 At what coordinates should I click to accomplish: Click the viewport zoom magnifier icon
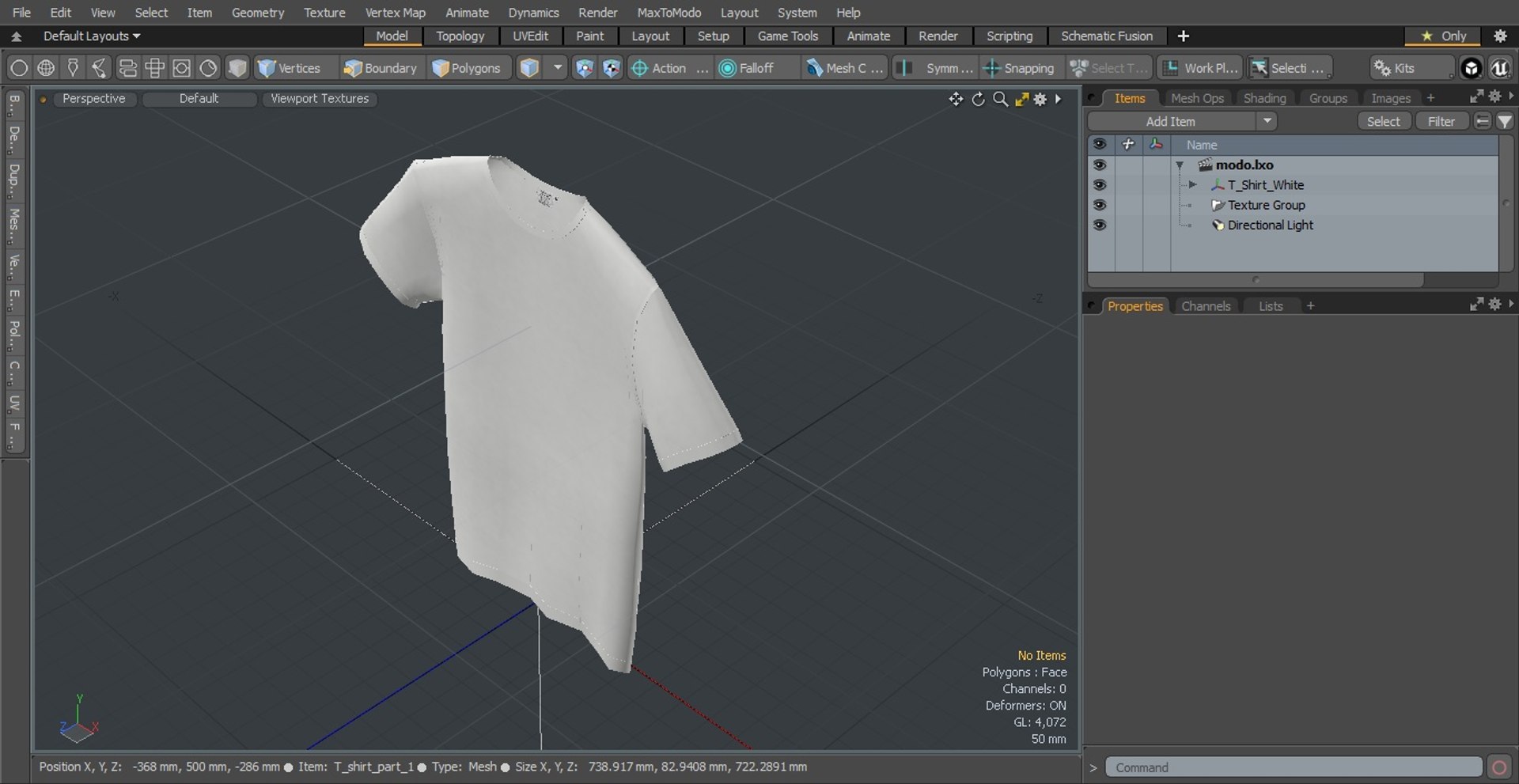(x=1000, y=99)
